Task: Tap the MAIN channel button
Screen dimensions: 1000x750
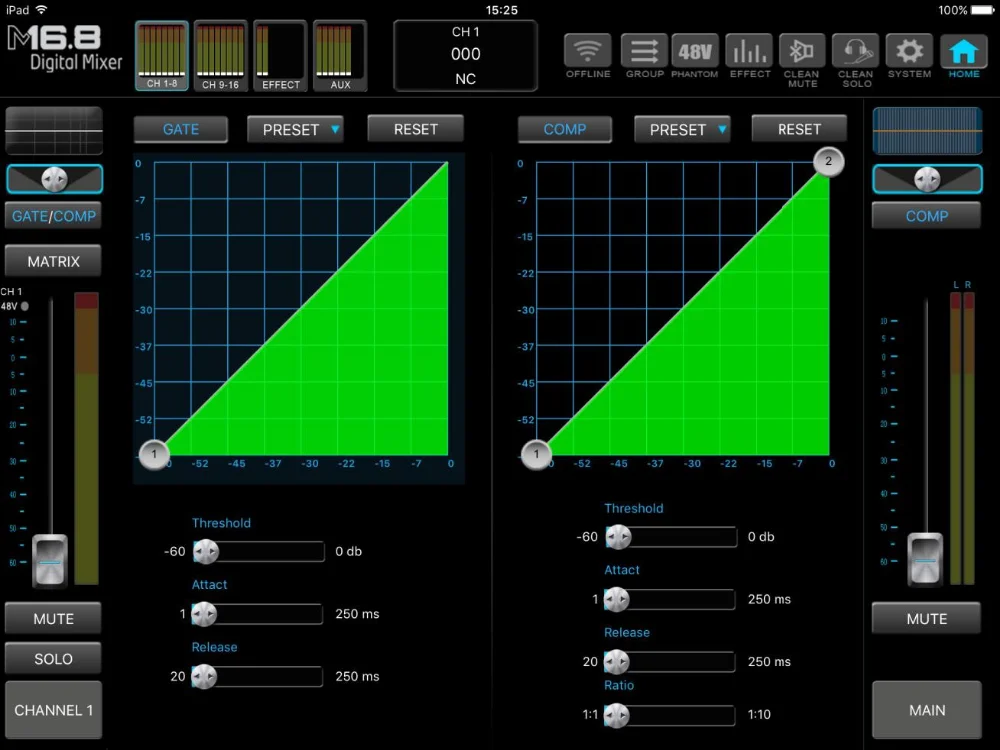Action: click(x=927, y=710)
